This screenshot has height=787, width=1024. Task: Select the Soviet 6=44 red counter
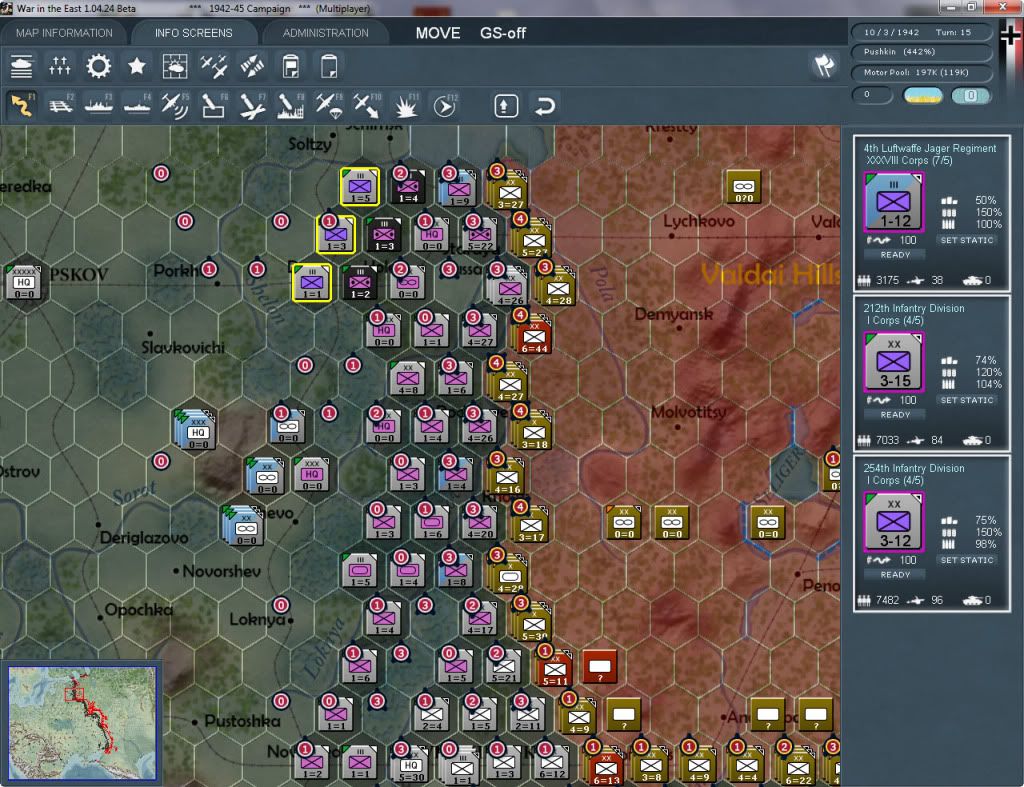click(x=534, y=337)
